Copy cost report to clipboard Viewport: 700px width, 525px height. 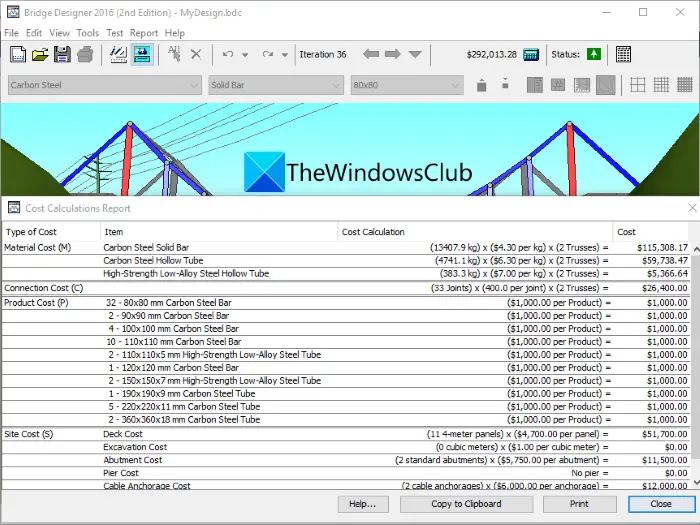tap(466, 504)
